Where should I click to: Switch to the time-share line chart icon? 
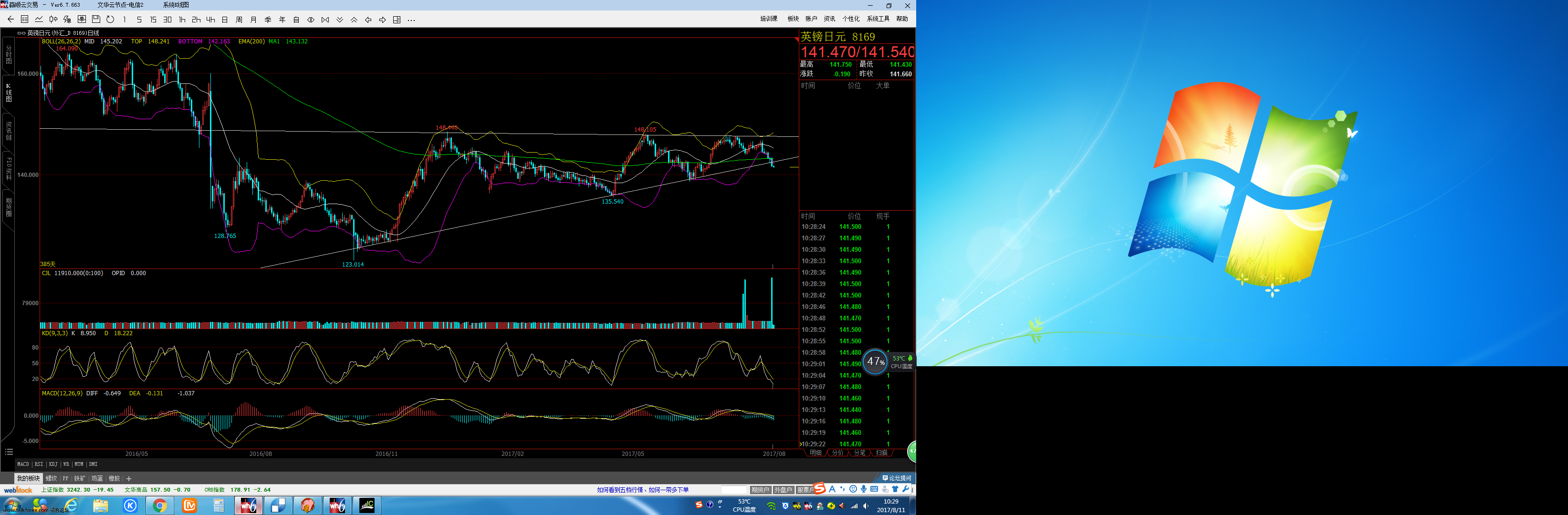pos(39,20)
